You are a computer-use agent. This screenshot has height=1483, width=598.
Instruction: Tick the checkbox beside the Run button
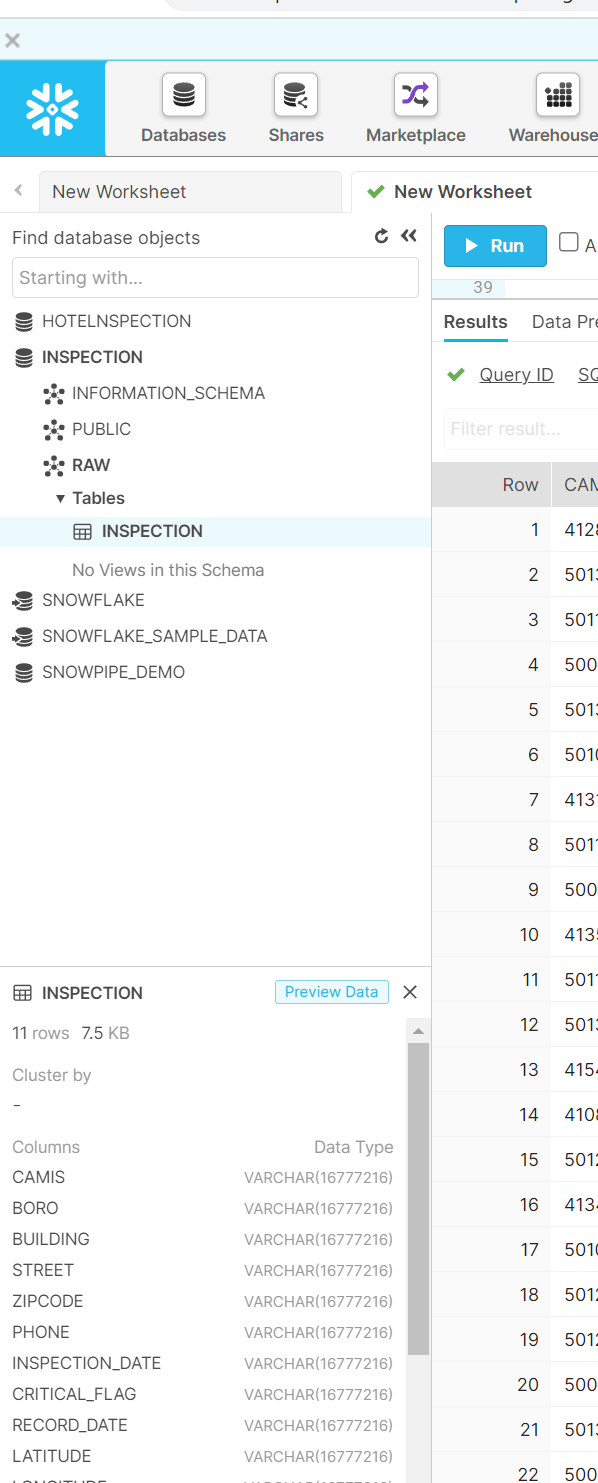(569, 242)
